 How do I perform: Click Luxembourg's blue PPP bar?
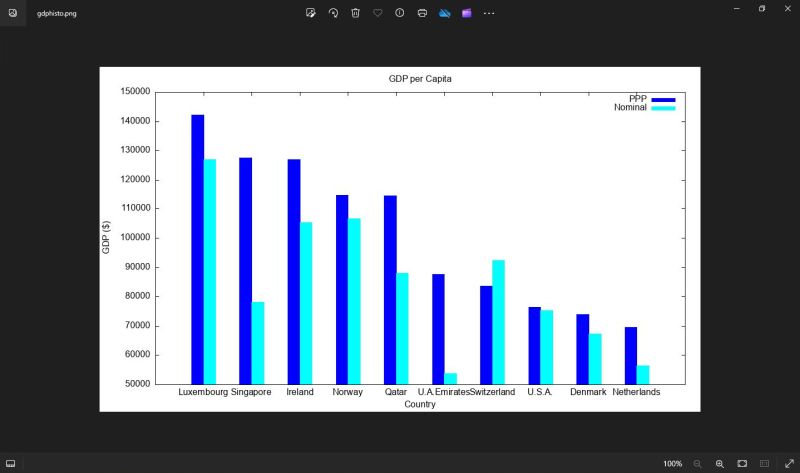click(197, 250)
